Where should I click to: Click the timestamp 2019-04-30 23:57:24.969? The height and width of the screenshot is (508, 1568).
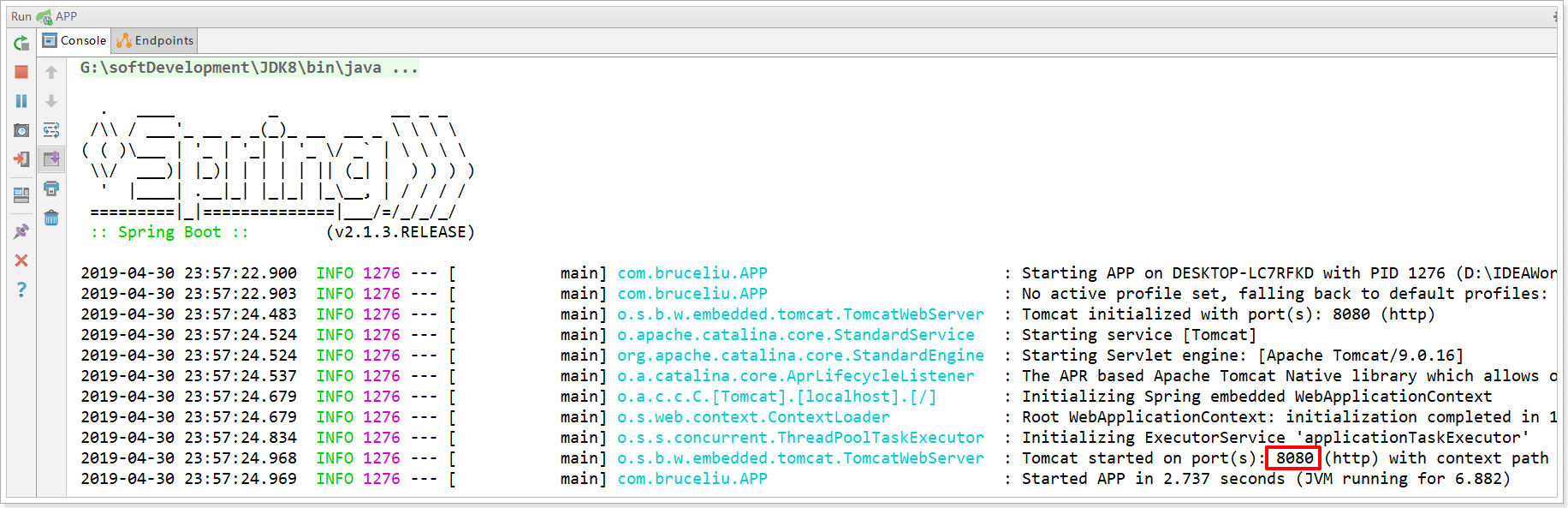tap(189, 479)
